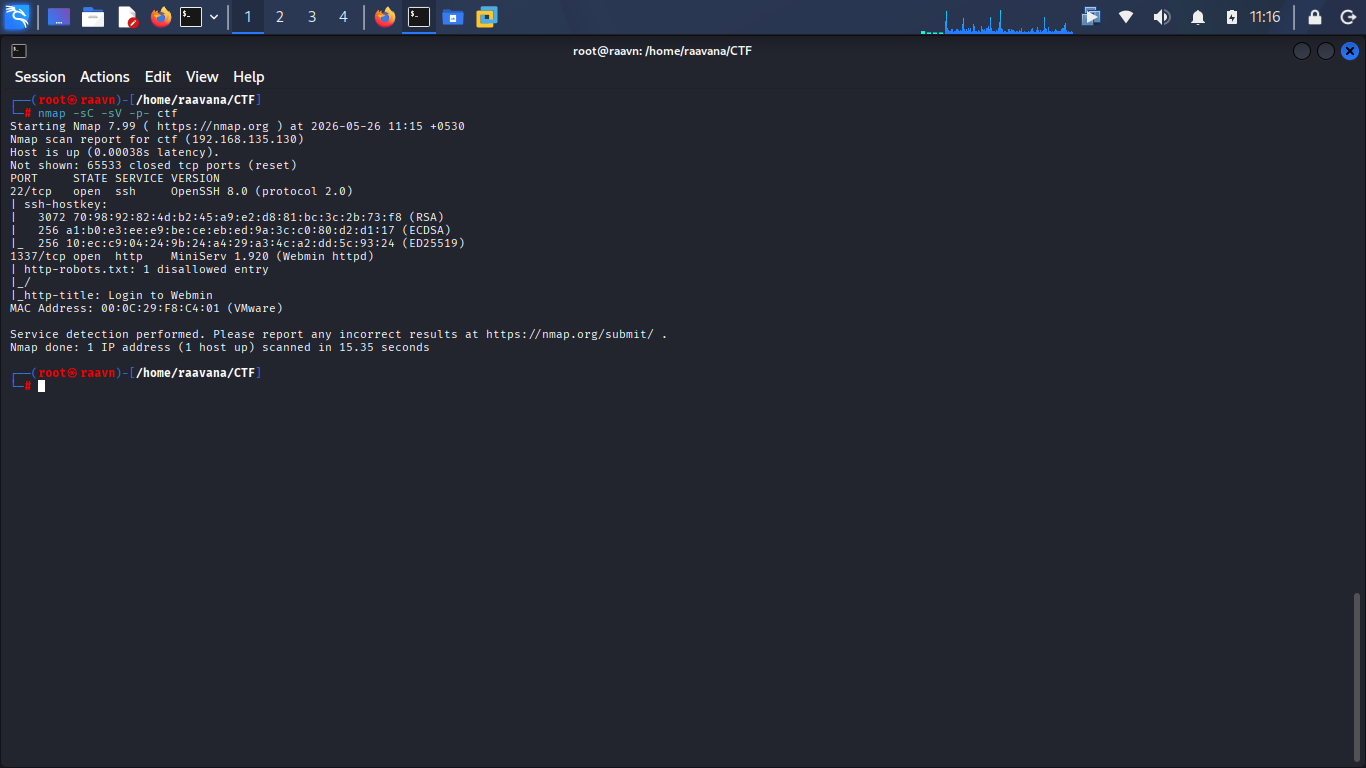Click the https://nmap.org URL in output
1366x768 pixels.
click(x=213, y=126)
